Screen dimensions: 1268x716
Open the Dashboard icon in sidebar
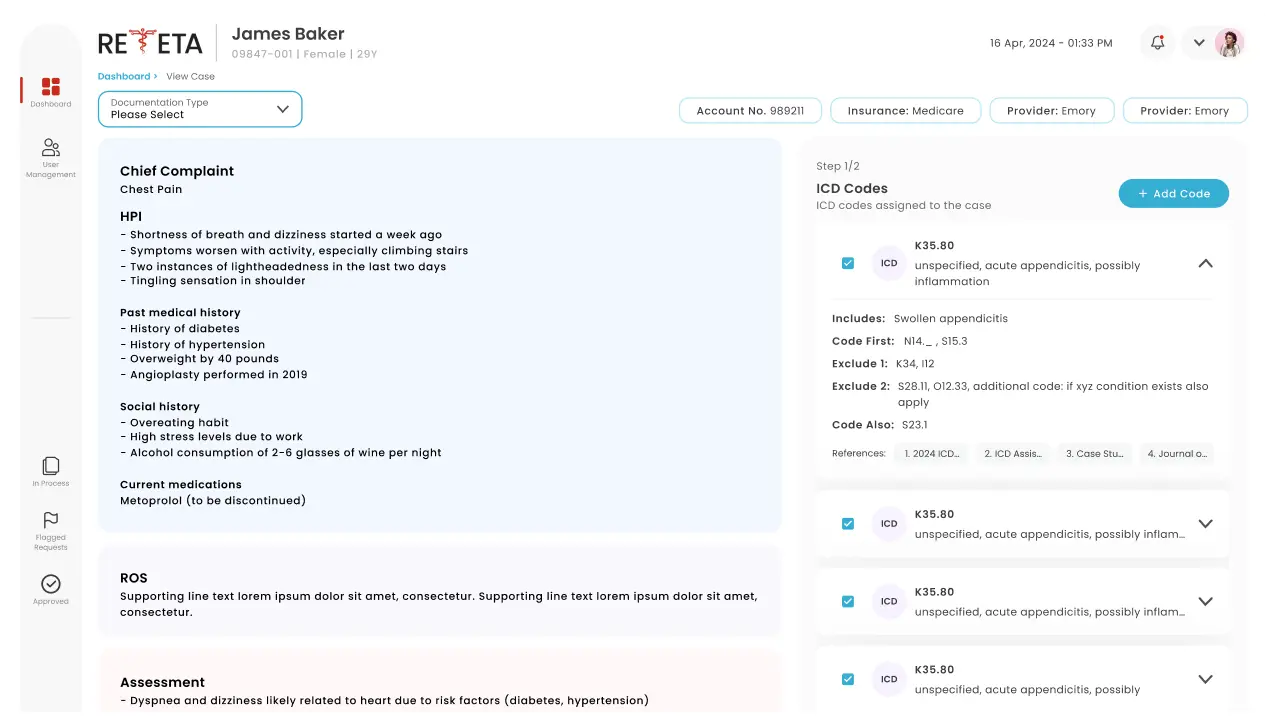point(50,88)
